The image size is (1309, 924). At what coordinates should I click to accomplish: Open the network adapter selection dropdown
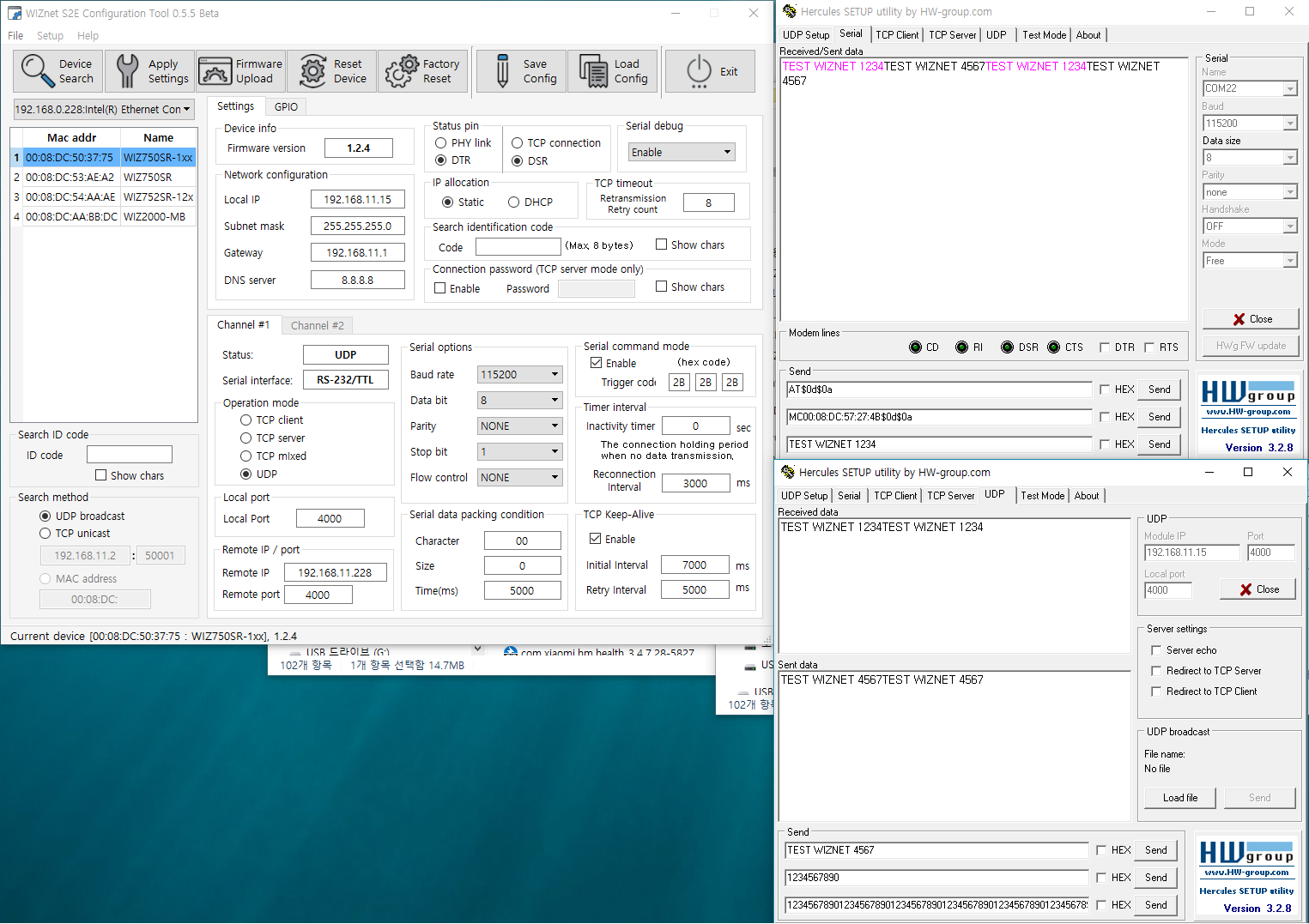104,110
